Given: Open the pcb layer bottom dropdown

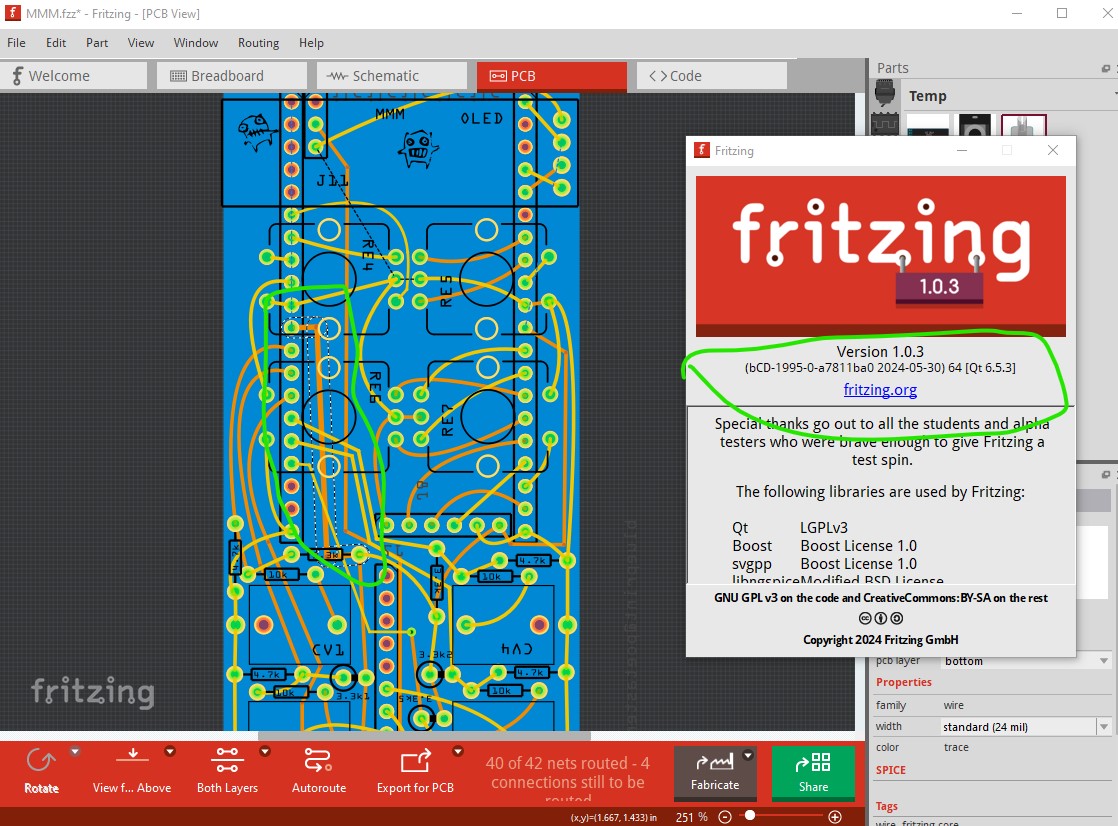Looking at the screenshot, I should click(1103, 661).
